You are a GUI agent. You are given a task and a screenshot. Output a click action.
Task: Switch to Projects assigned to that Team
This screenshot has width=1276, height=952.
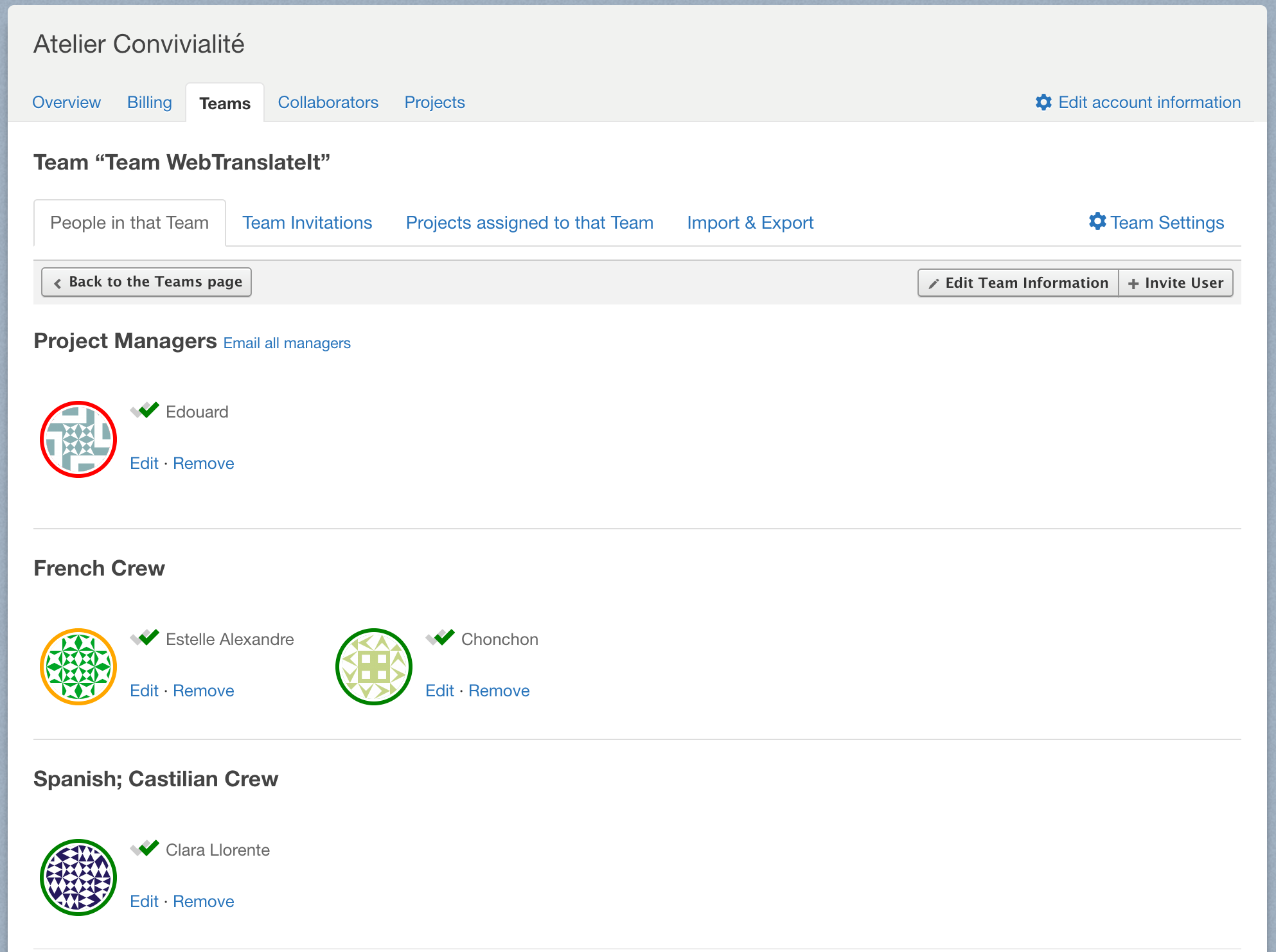pyautogui.click(x=529, y=223)
